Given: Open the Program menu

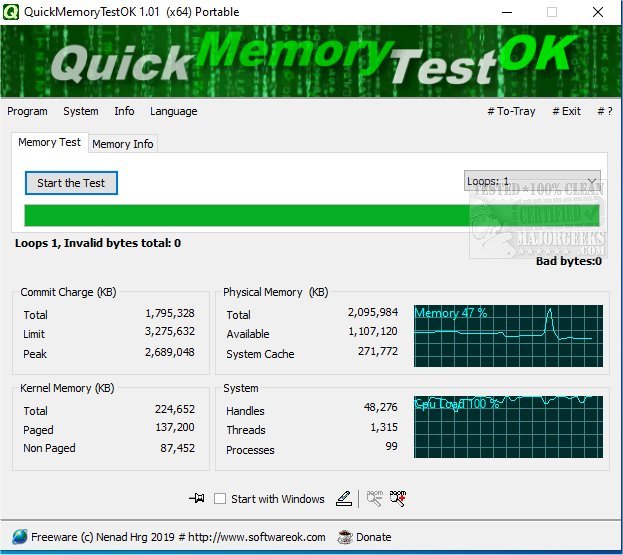Looking at the screenshot, I should (27, 111).
